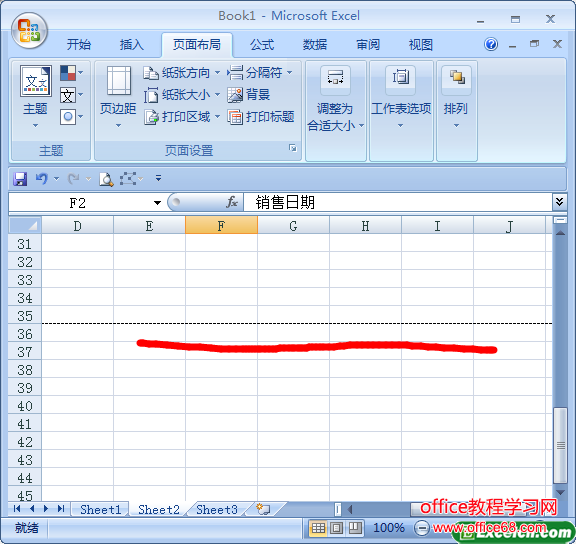
Task: Click the borders icon in quick toolbar
Action: tap(127, 179)
